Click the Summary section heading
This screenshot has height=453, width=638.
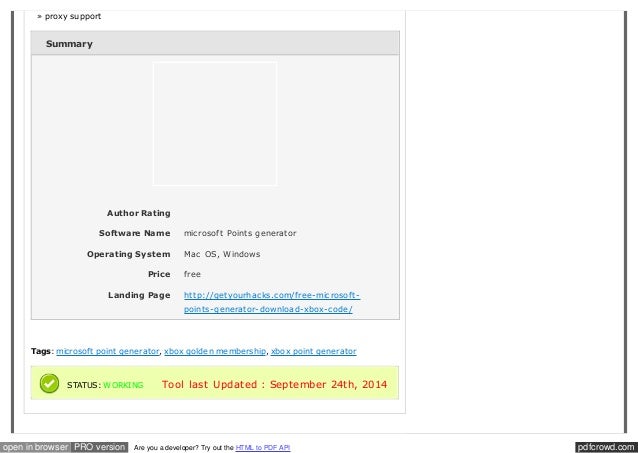pyautogui.click(x=69, y=44)
